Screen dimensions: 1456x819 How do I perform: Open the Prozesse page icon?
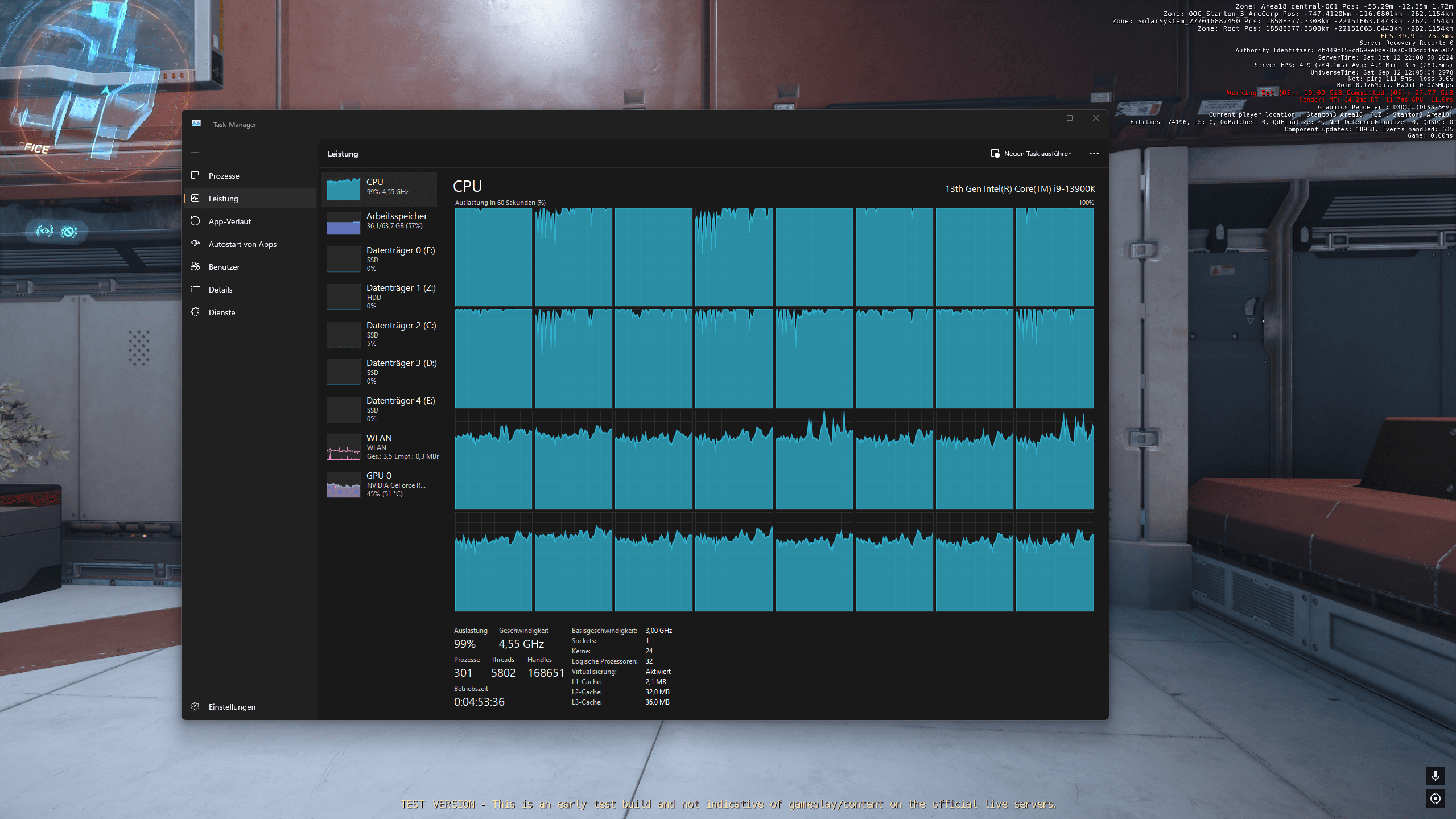coord(195,175)
